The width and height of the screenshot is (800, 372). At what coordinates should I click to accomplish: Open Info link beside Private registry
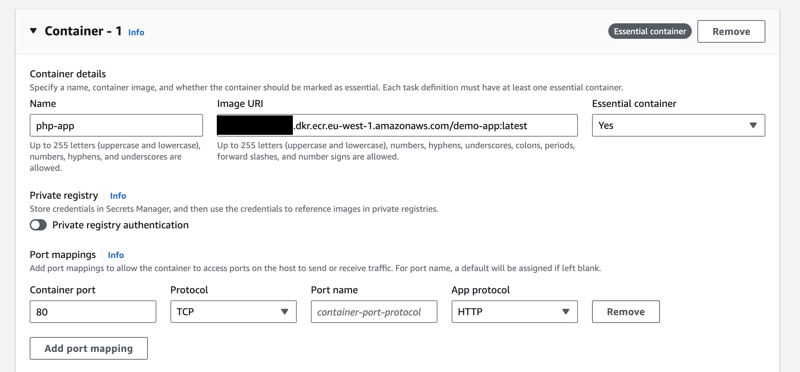(118, 195)
